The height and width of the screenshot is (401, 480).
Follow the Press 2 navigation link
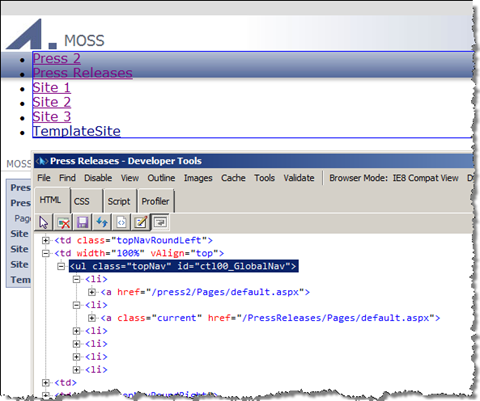56,58
